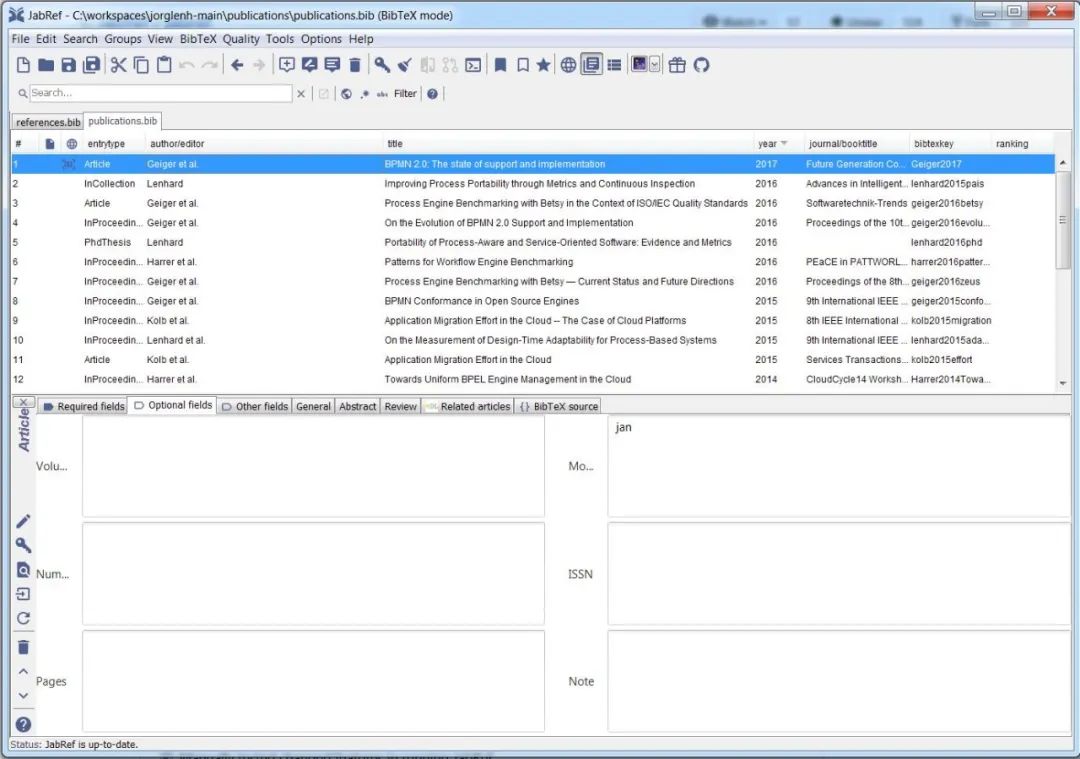
Task: Select the PhdThesis row by Lenhard
Action: (x=533, y=242)
